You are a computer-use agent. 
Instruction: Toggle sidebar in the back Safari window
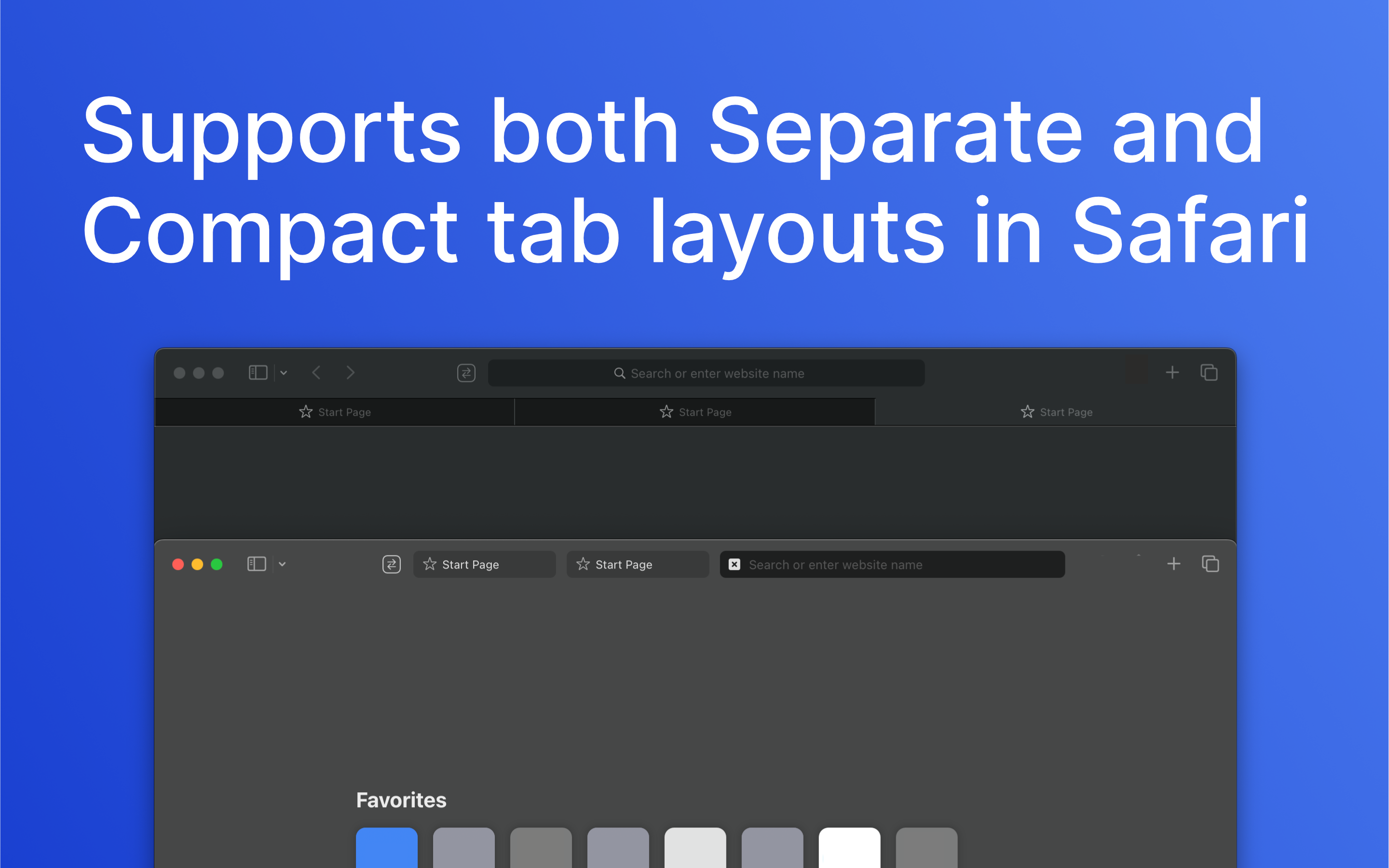tap(258, 373)
